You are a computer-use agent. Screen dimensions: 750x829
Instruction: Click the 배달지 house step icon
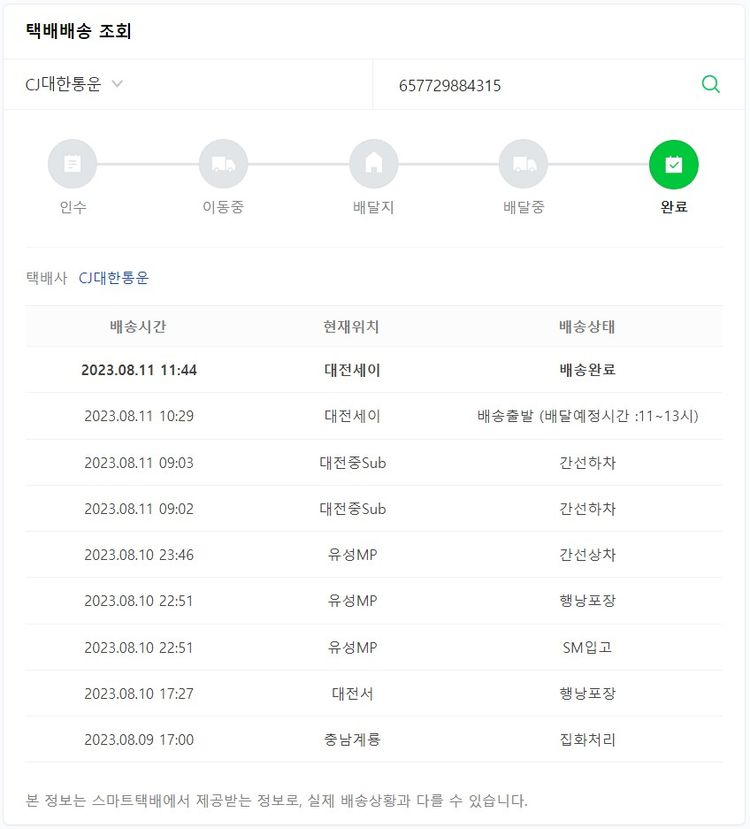[x=374, y=164]
